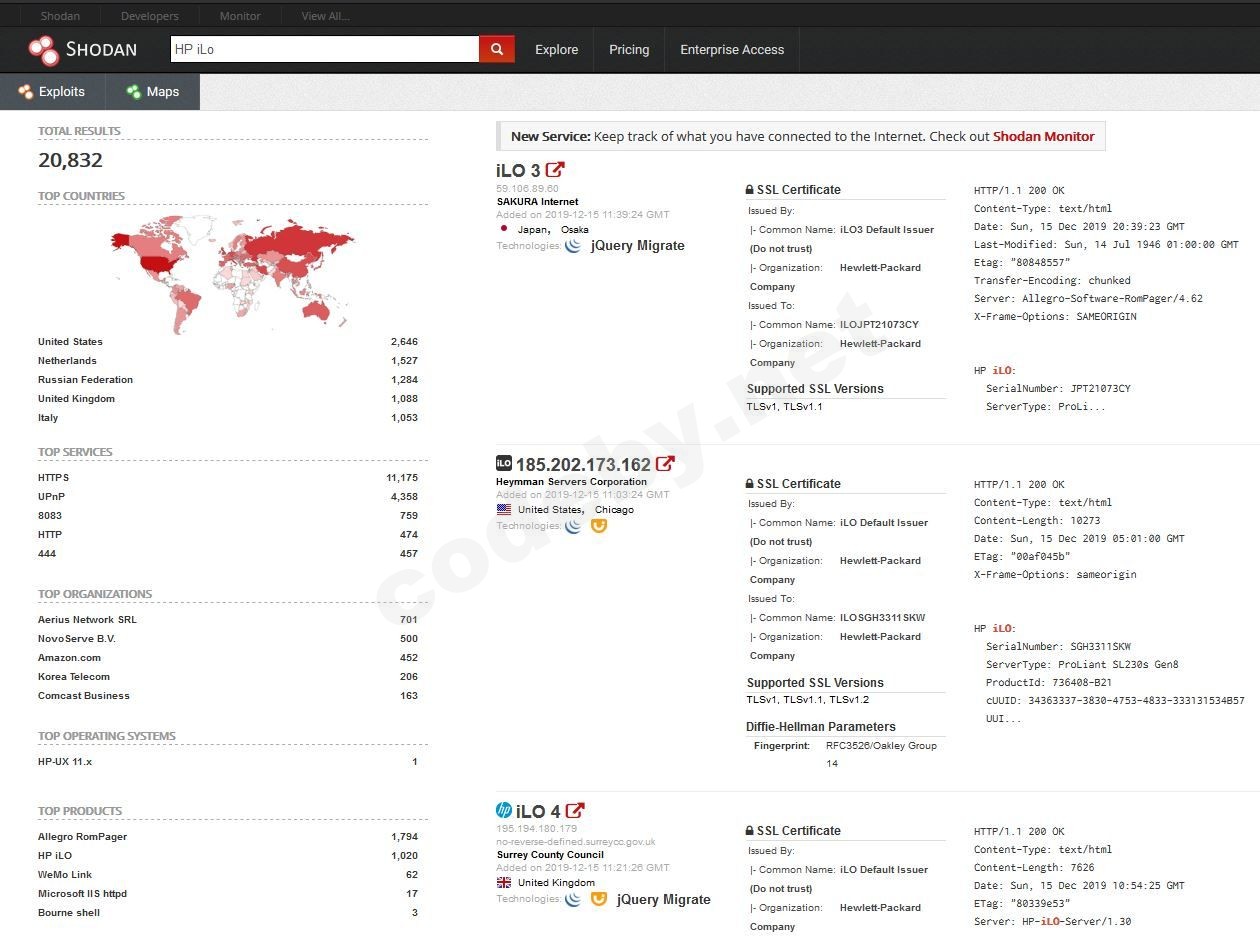
Task: Filter results by Netherlands
Action: point(67,361)
